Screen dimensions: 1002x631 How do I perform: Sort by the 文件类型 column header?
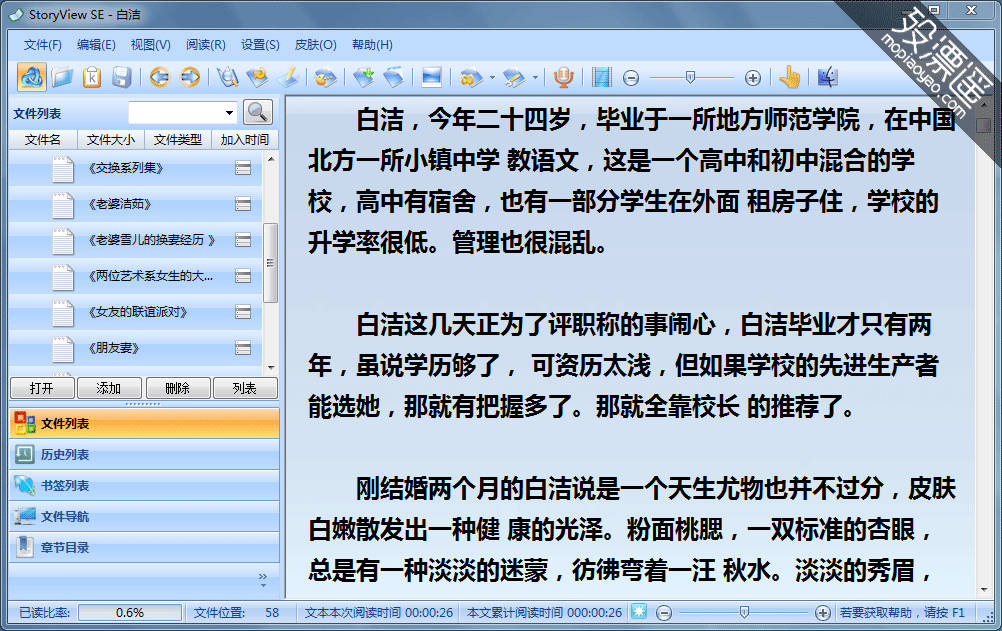(x=178, y=139)
